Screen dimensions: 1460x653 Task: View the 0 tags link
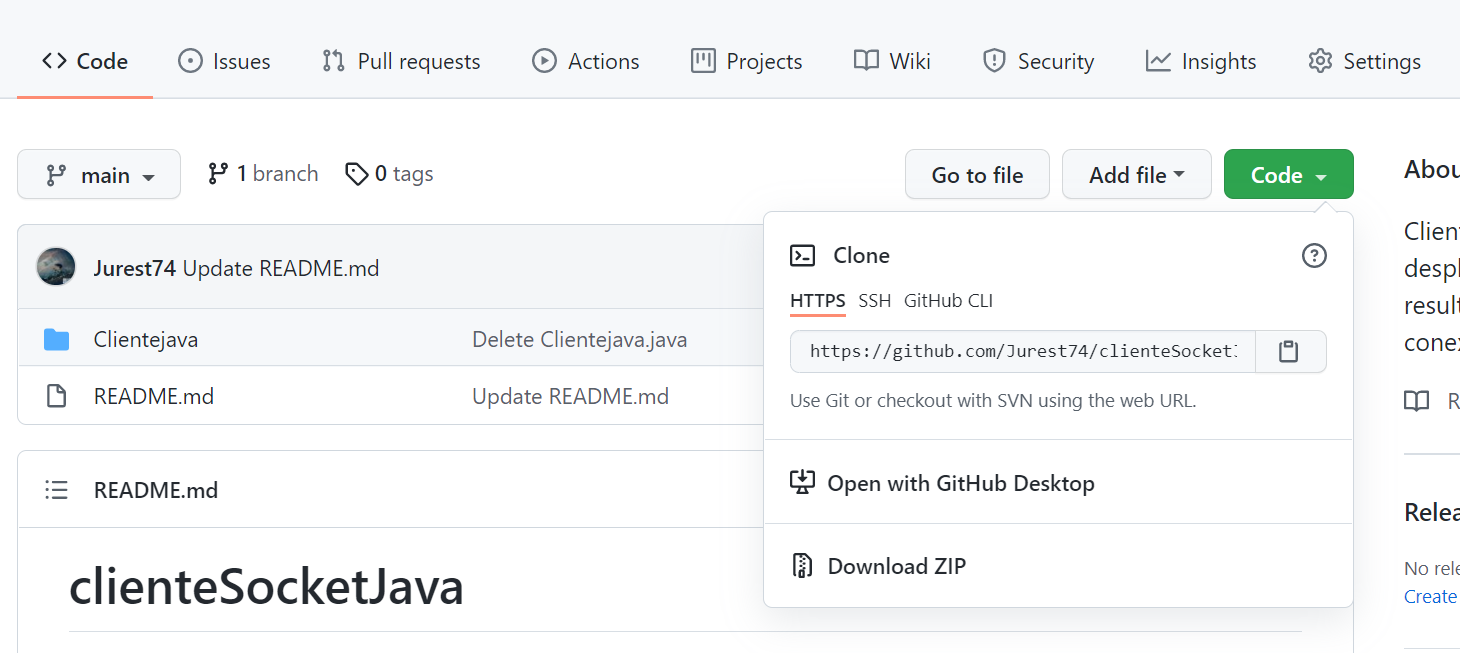click(x=389, y=174)
